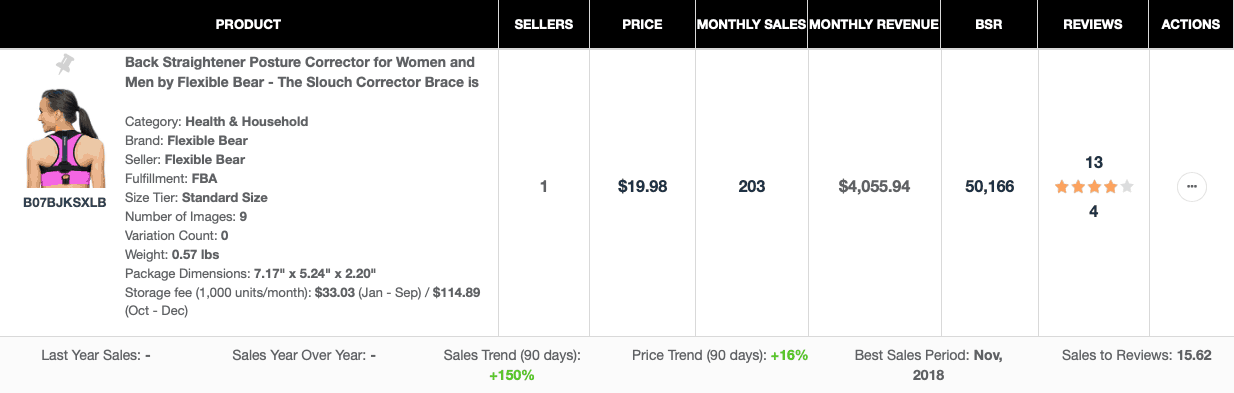Click the 13 reviews count
The width and height of the screenshot is (1234, 393).
tap(1093, 162)
